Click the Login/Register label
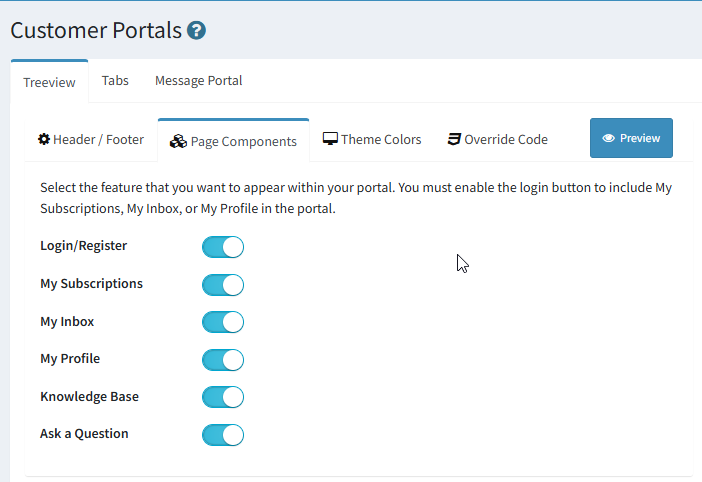 click(84, 246)
